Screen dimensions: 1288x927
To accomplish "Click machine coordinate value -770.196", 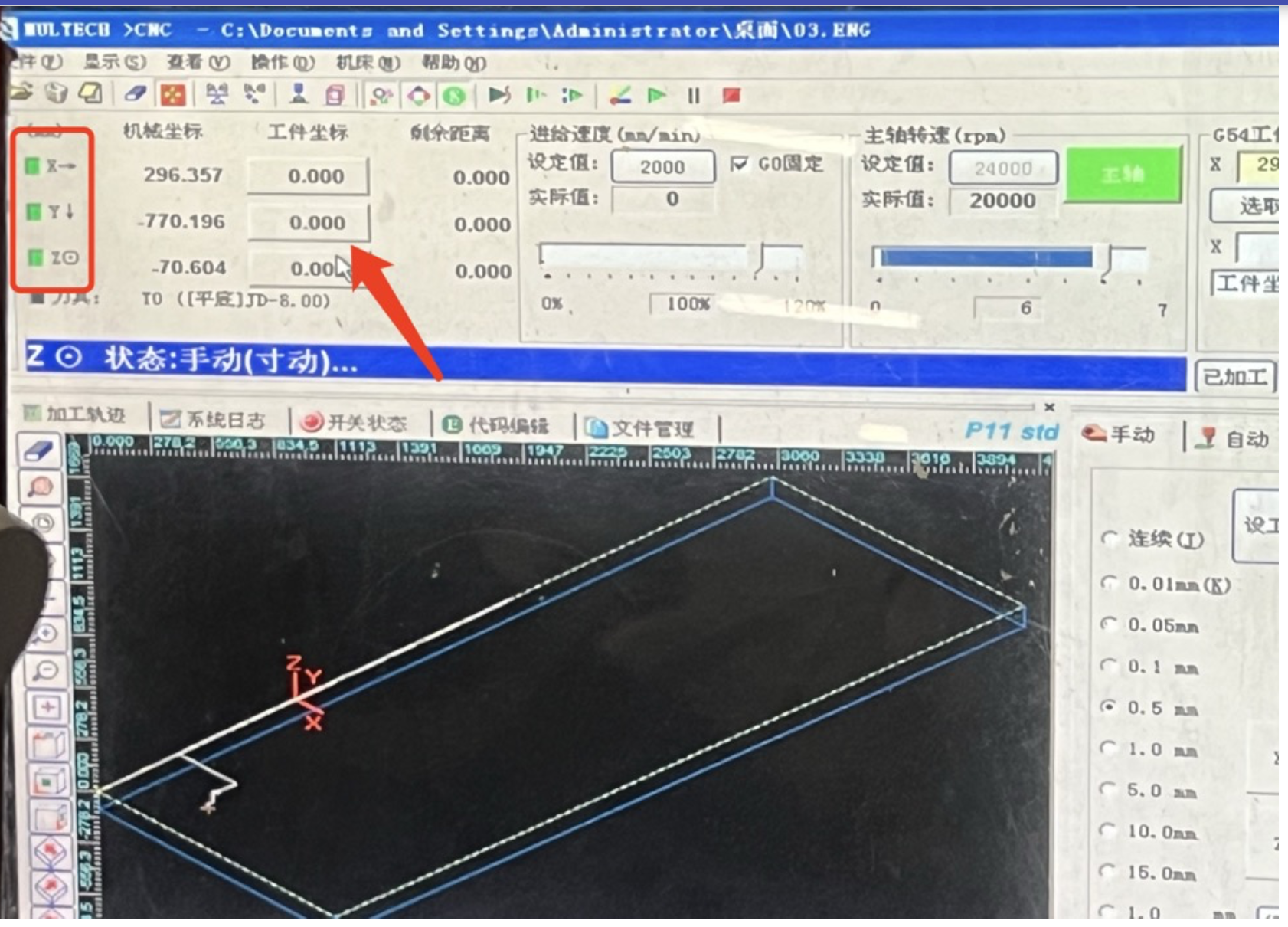I will pyautogui.click(x=181, y=221).
